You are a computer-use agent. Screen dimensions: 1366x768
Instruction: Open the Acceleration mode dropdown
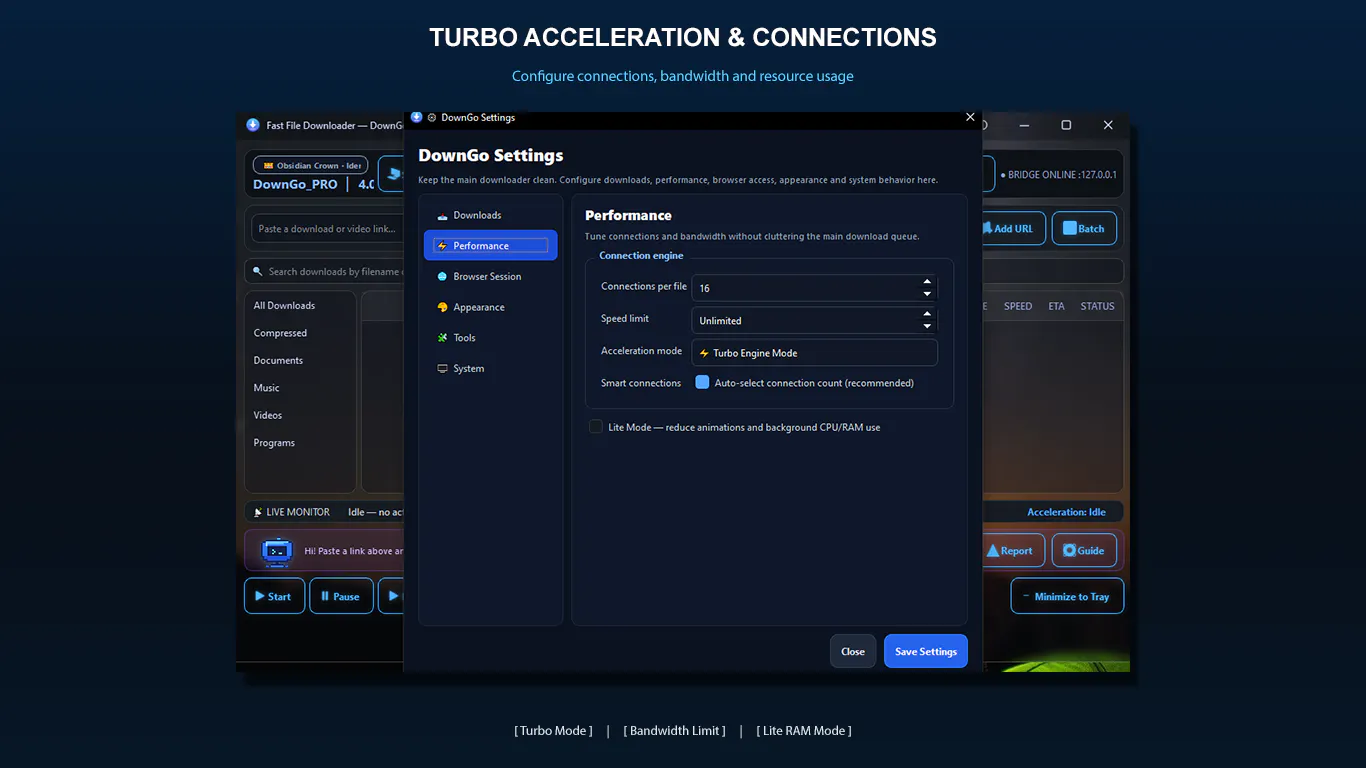(x=815, y=353)
